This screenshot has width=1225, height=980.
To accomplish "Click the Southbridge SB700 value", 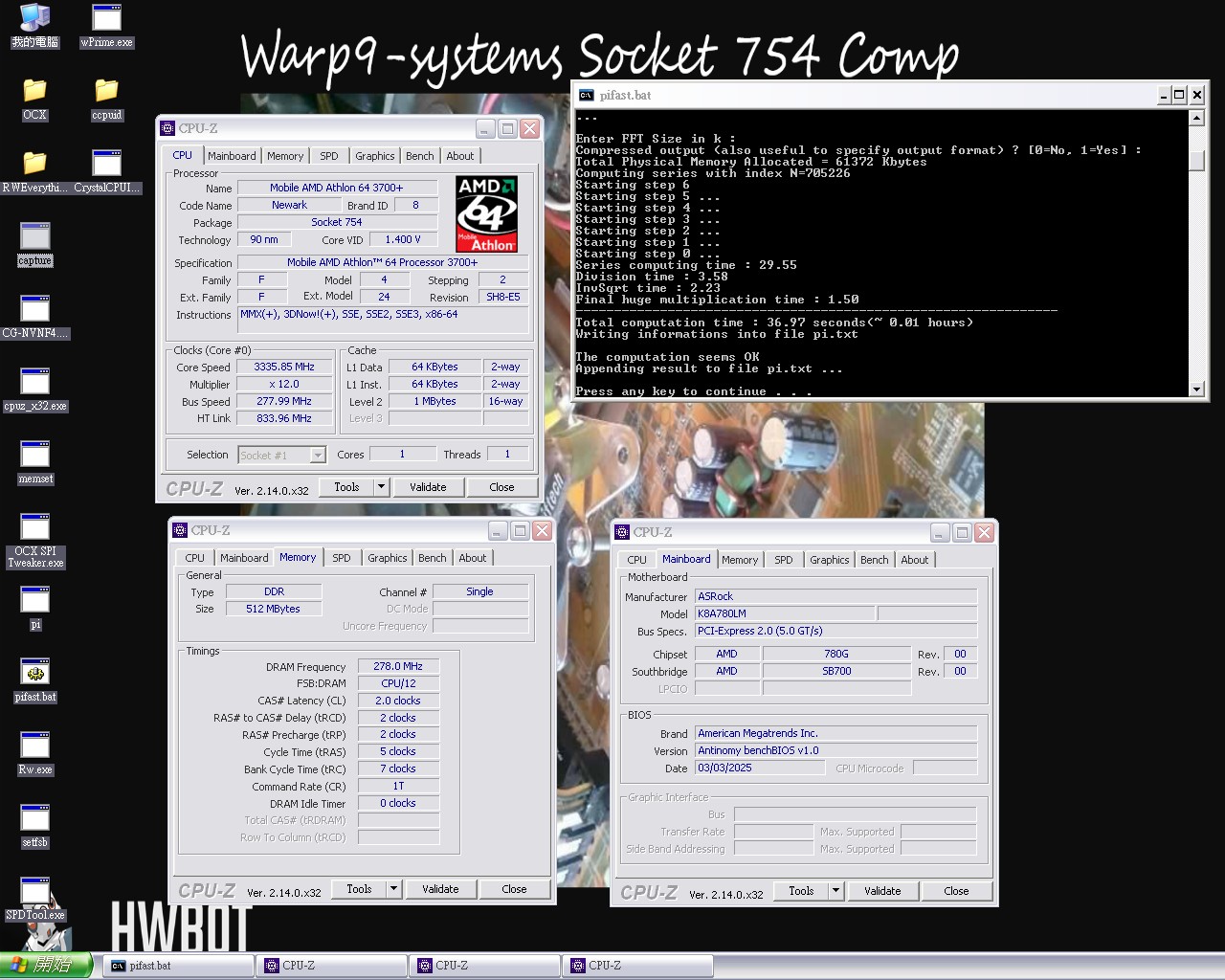I will [x=836, y=671].
